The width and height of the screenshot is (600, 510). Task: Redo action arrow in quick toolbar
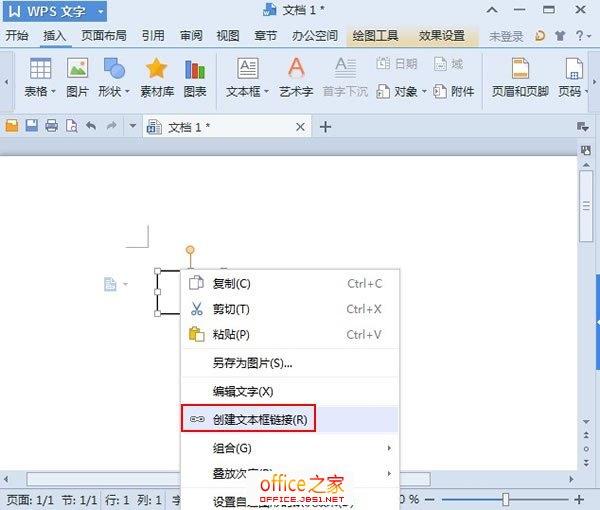111,125
